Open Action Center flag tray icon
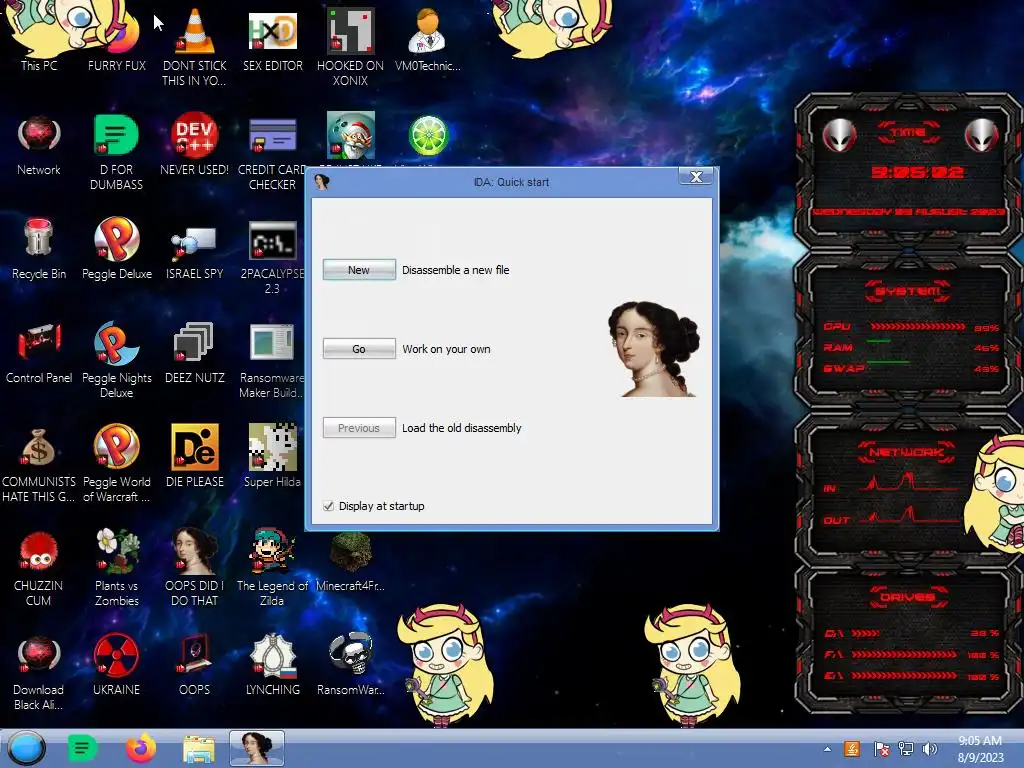Viewport: 1024px width, 768px height. (x=881, y=748)
